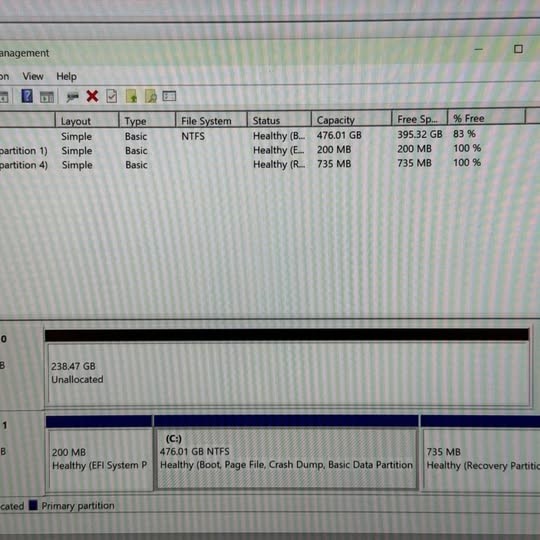Viewport: 540px width, 540px height.
Task: Select the 395.32 GB free space cell
Action: point(419,134)
